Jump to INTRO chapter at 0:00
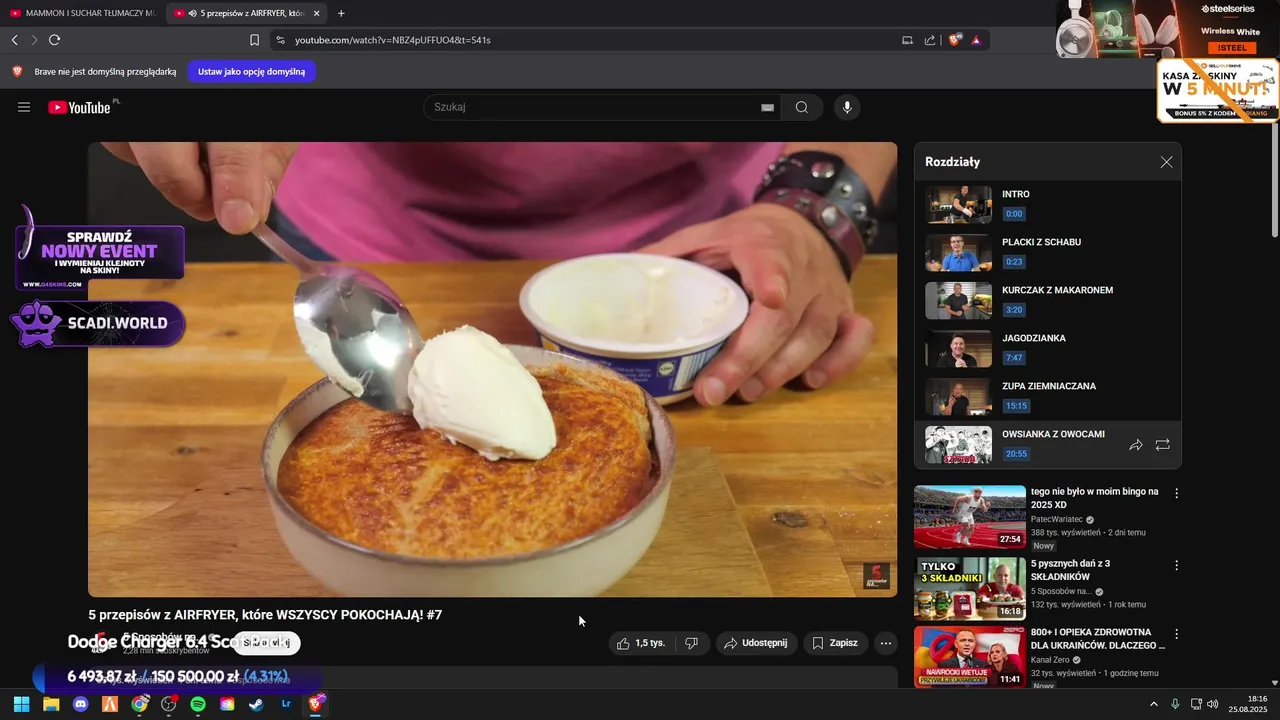 (1048, 204)
